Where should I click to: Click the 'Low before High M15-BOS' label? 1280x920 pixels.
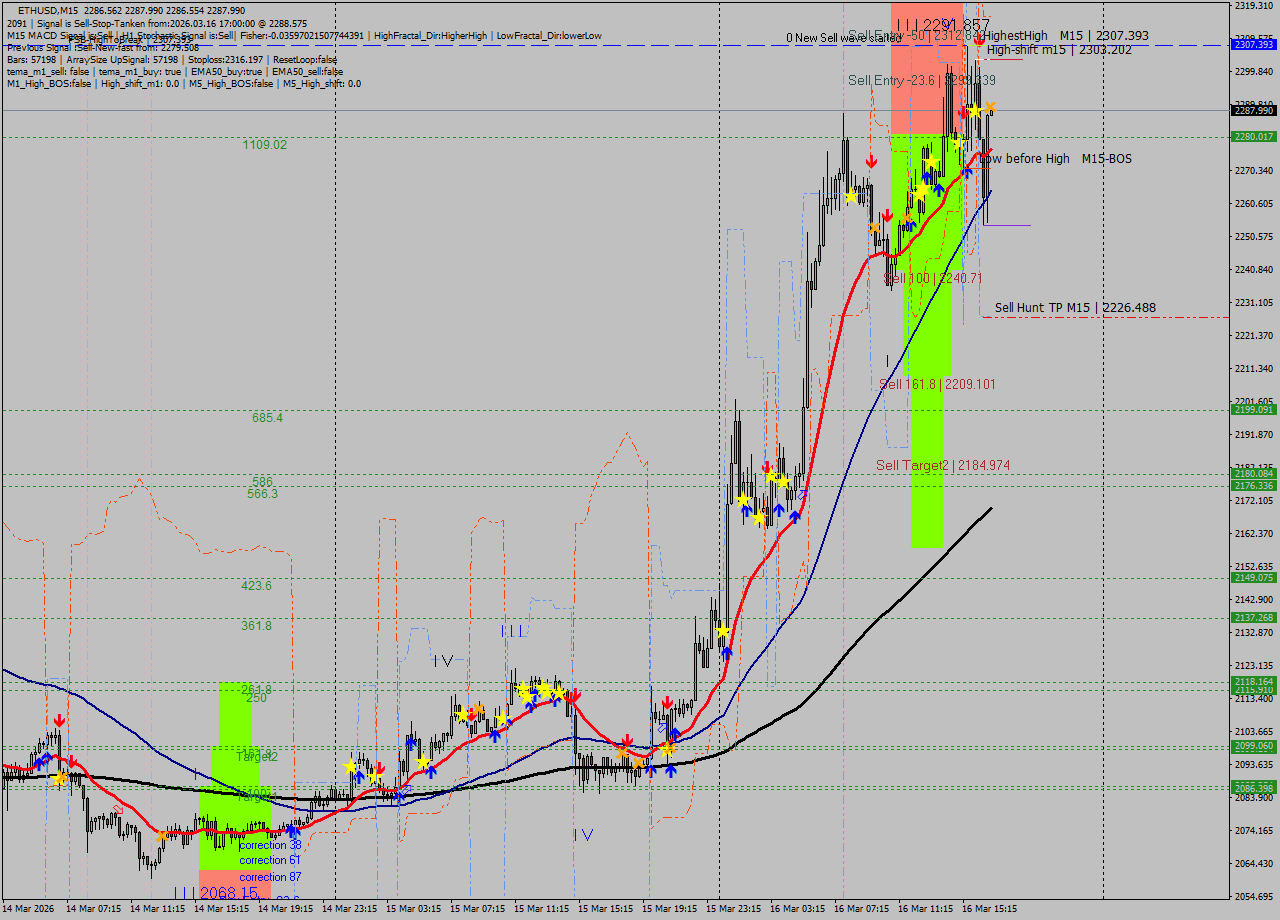tap(1056, 158)
